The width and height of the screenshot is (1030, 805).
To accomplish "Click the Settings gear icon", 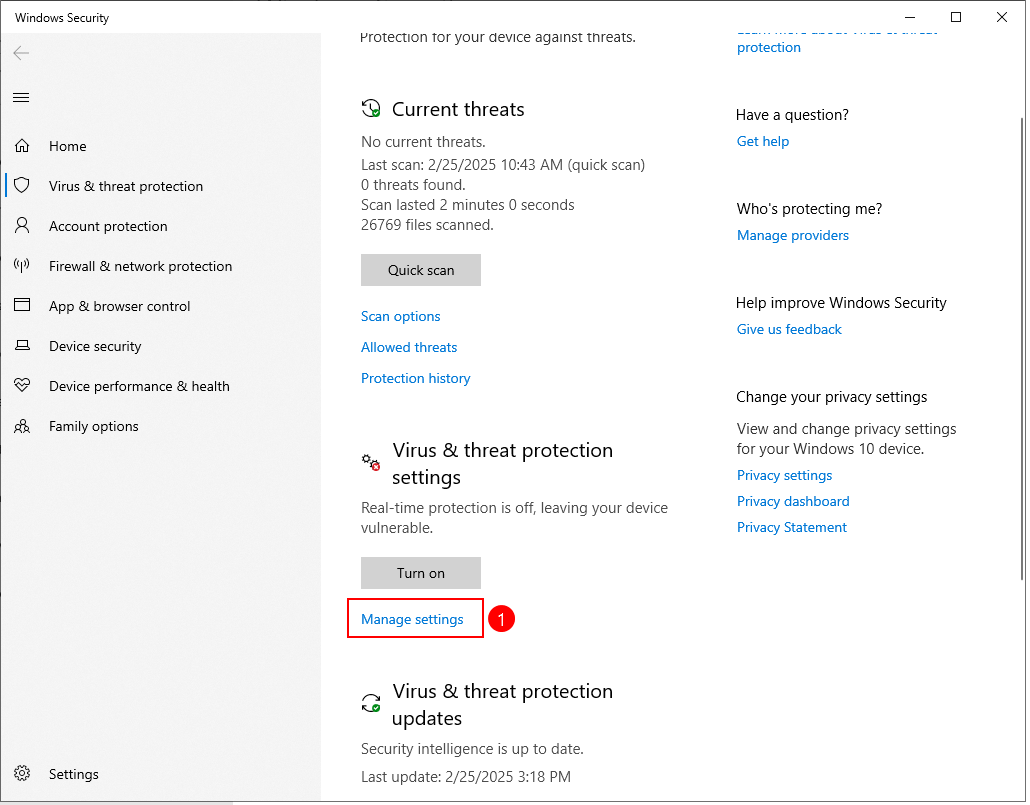I will (x=22, y=774).
